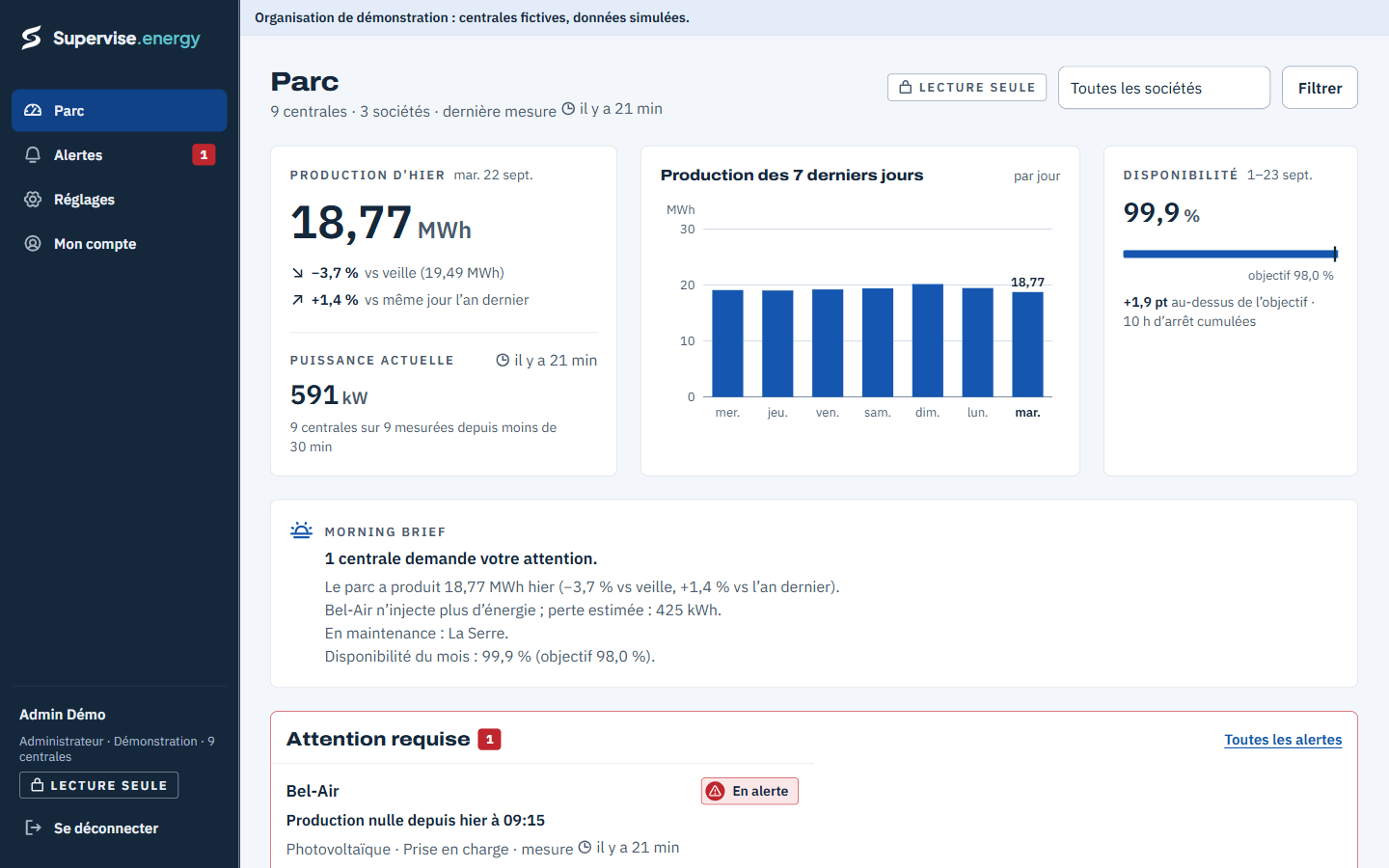Open the Parc menu item

pyautogui.click(x=120, y=111)
